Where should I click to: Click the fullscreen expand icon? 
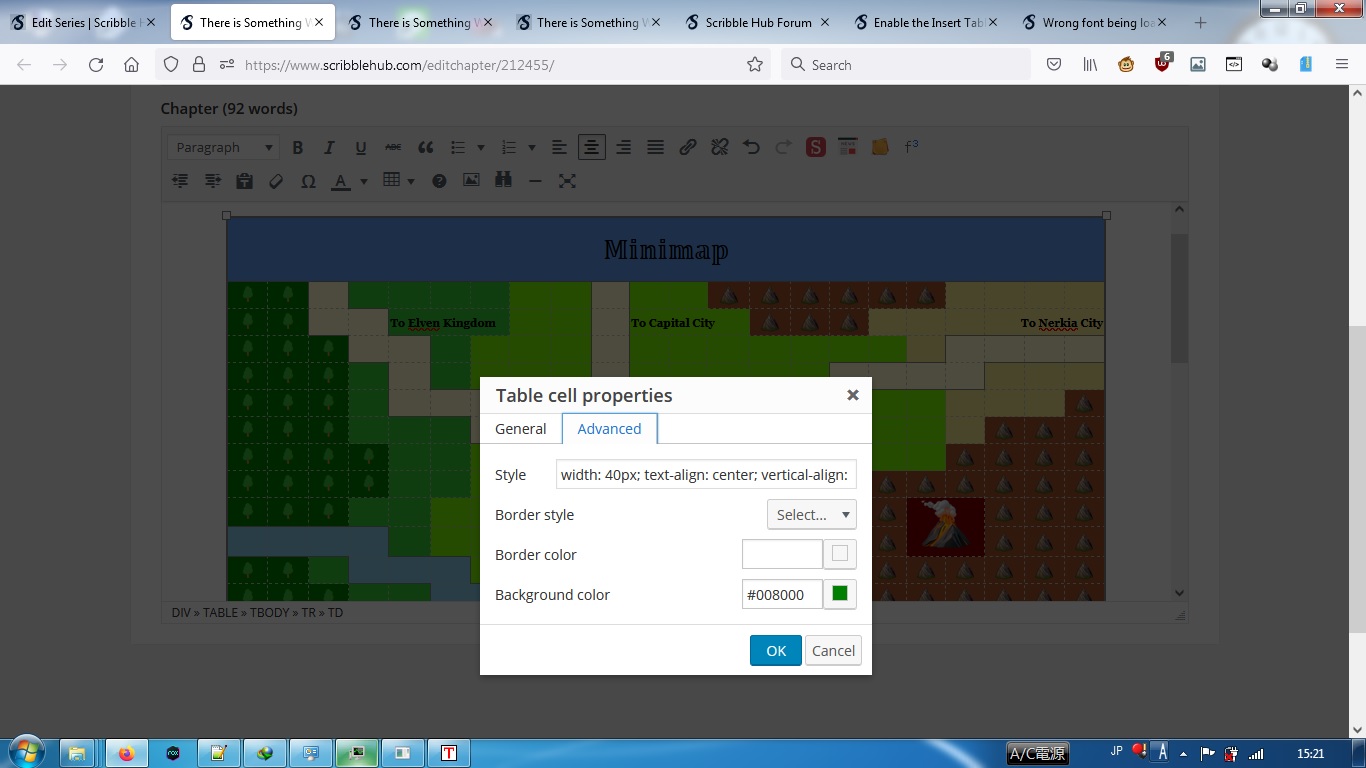pyautogui.click(x=567, y=181)
